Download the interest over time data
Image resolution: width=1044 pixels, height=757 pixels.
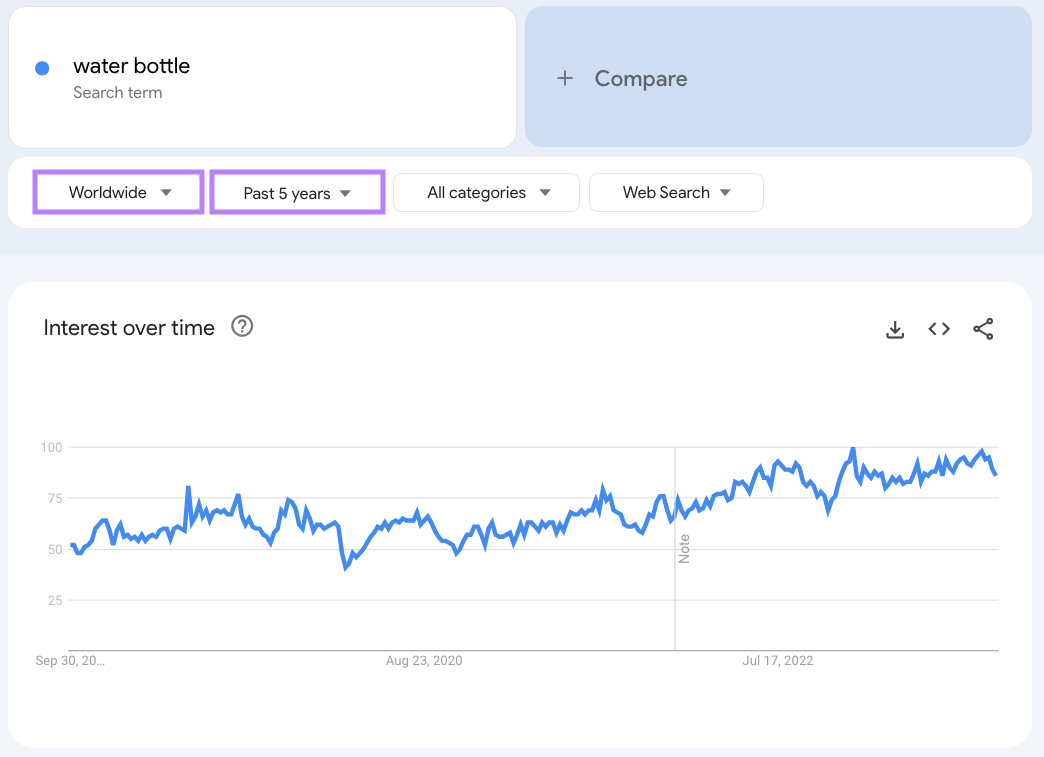pos(895,328)
